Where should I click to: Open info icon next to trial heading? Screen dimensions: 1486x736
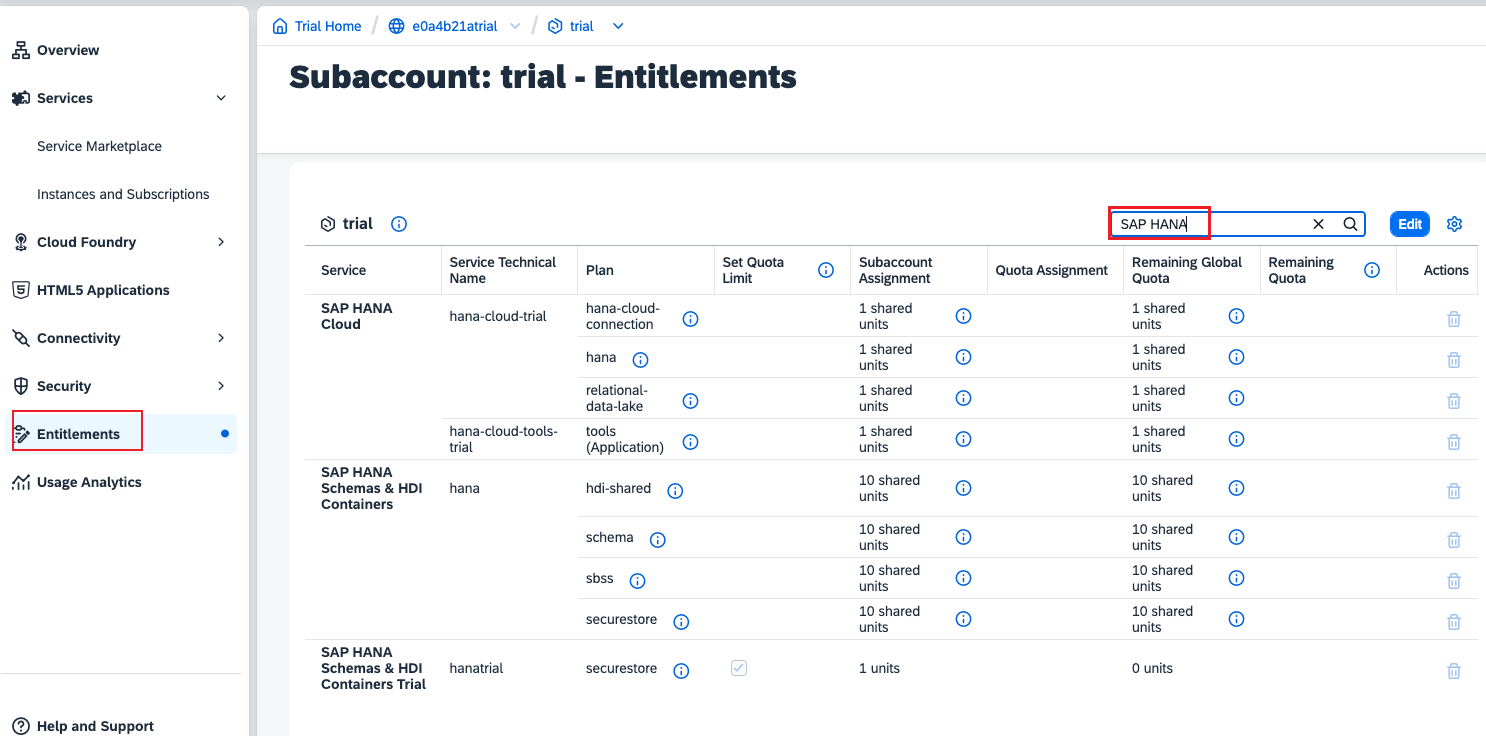click(x=399, y=224)
